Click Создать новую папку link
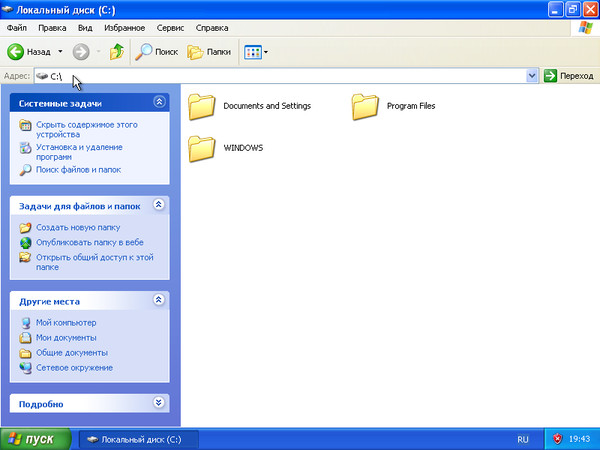The width and height of the screenshot is (600, 450). pos(78,227)
